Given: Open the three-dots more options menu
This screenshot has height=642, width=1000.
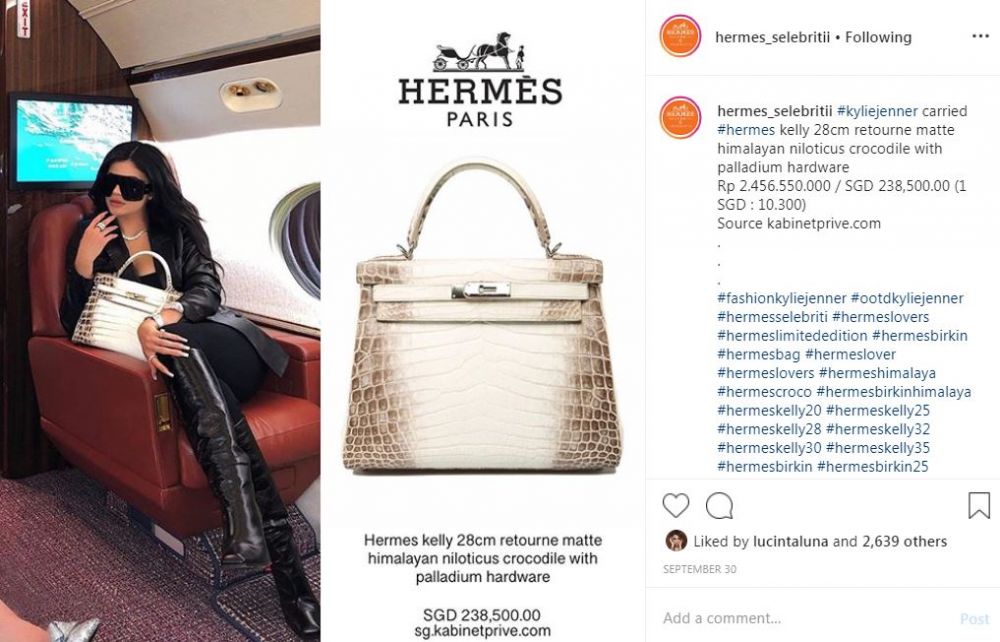Looking at the screenshot, I should [x=980, y=36].
